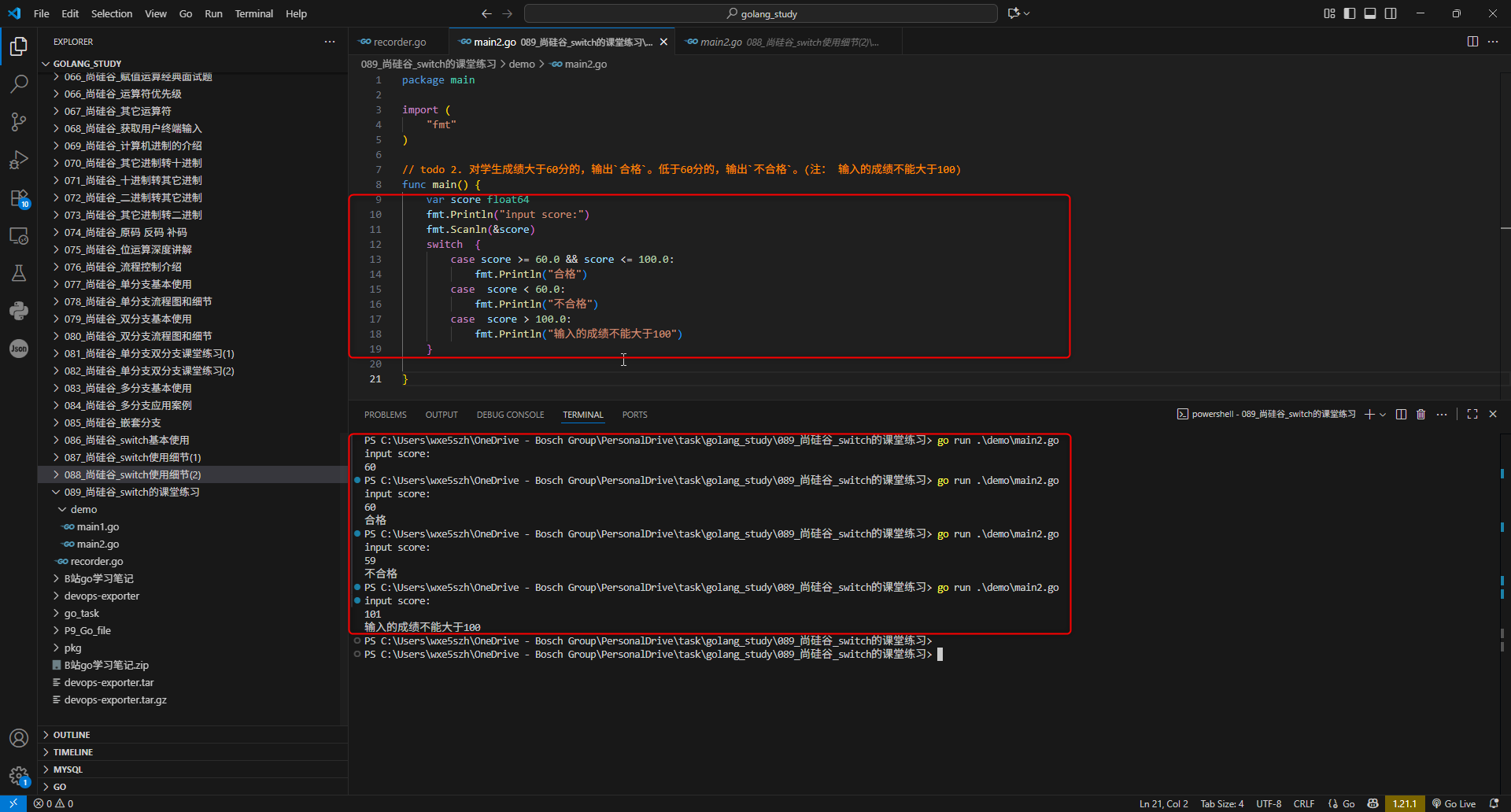Open the Explorer view in the activity bar
This screenshot has height=812, width=1511.
coord(19,46)
